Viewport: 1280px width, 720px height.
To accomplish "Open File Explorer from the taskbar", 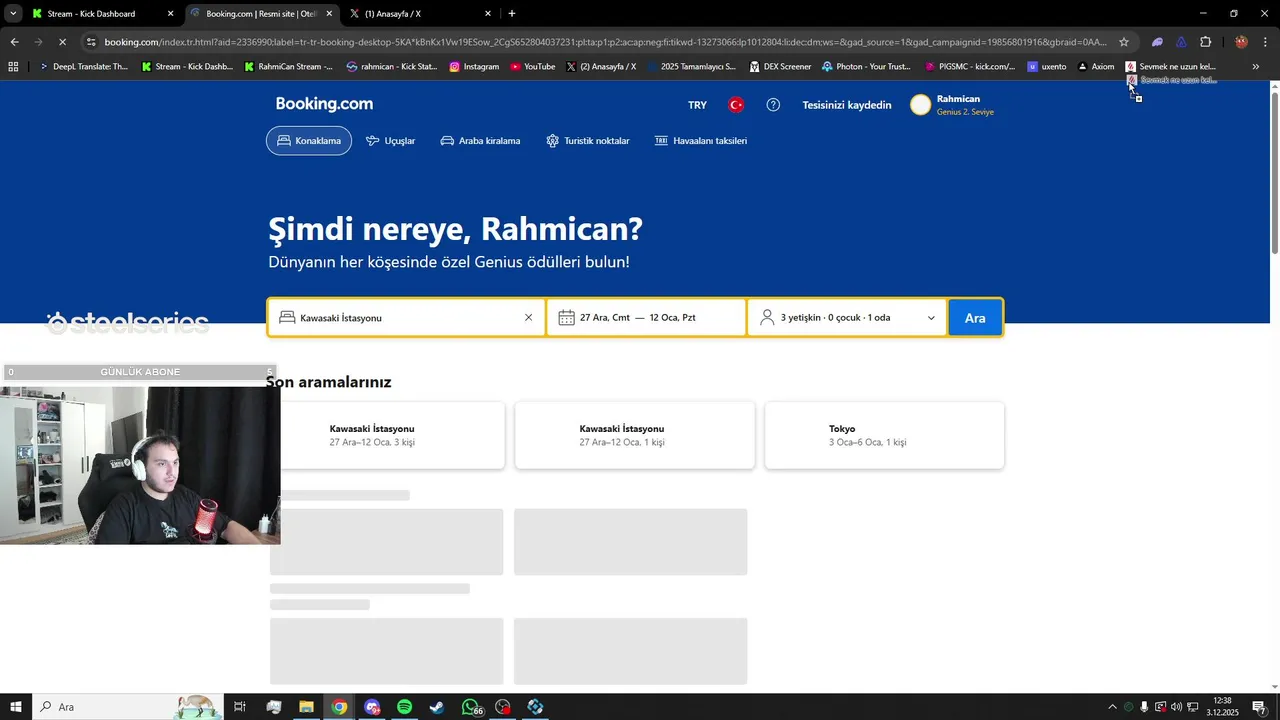I will 306,707.
